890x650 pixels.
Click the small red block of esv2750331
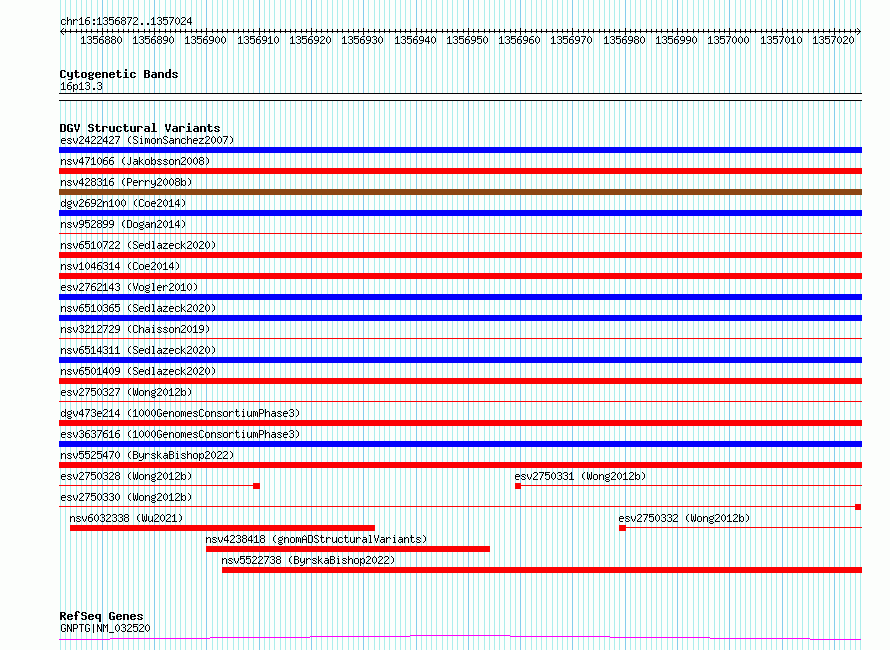tap(518, 486)
